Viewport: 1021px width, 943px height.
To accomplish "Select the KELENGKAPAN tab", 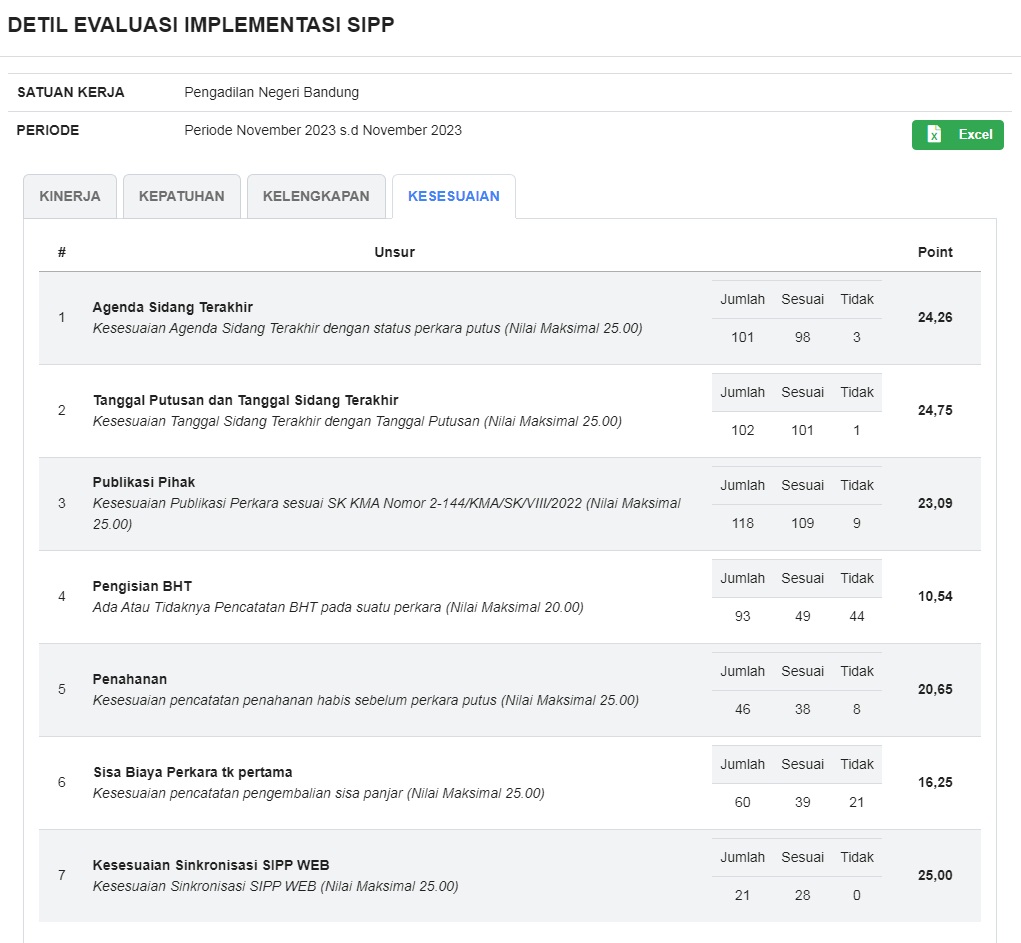I will [x=316, y=196].
